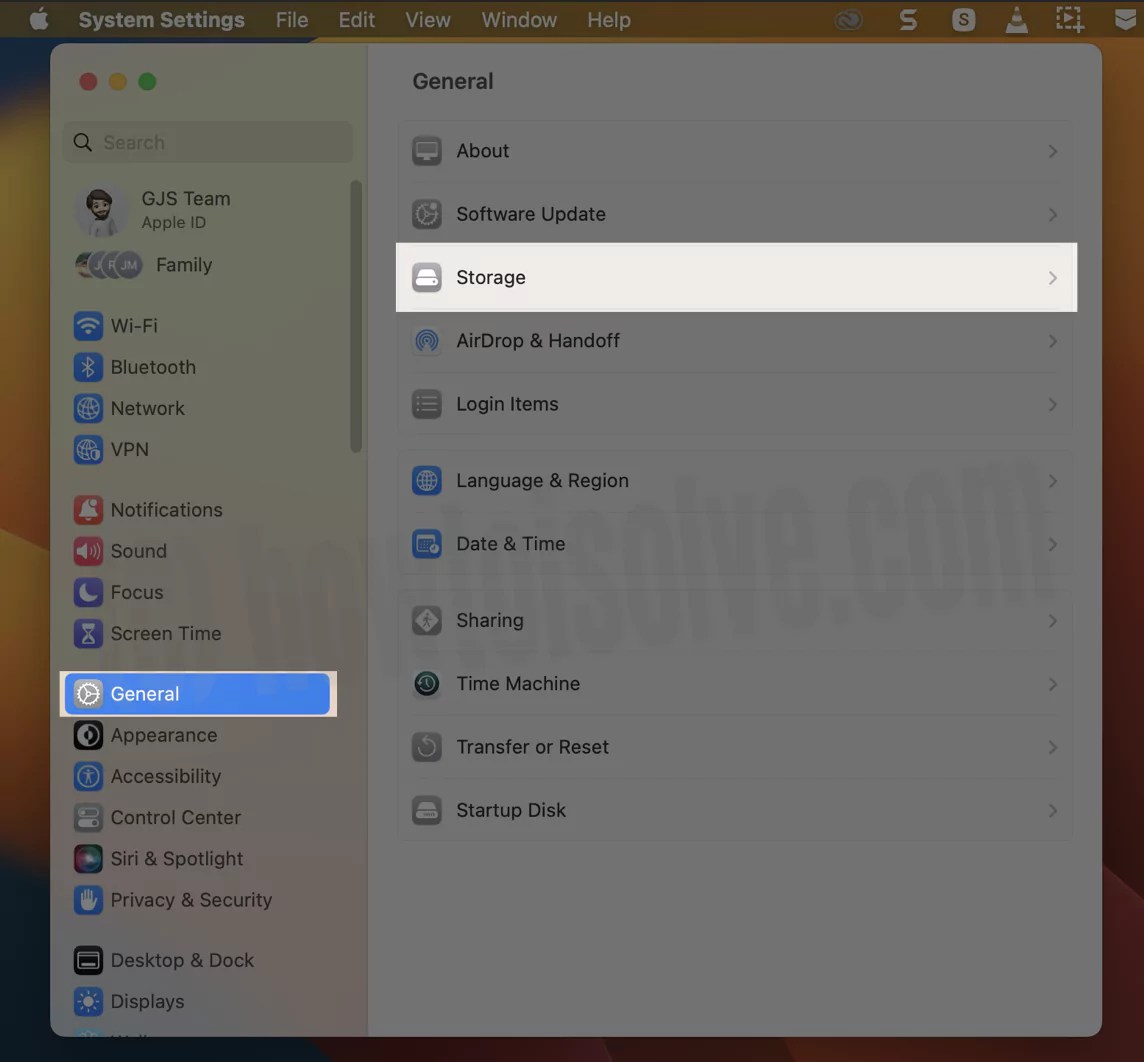This screenshot has height=1062, width=1144.
Task: Open the Window menu
Action: 518,19
